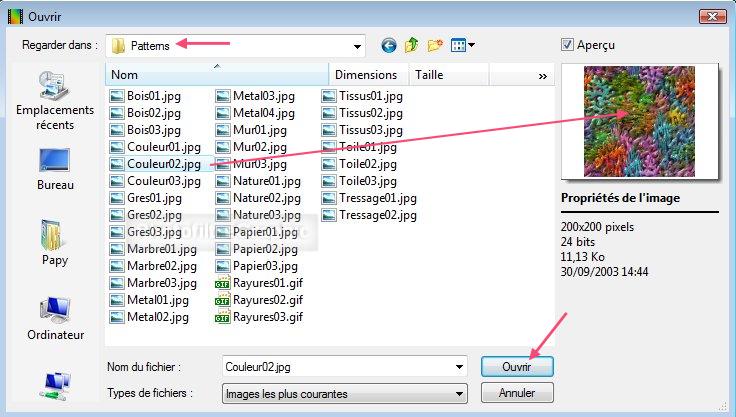Expand the Nom du fichier dropdown
The width and height of the screenshot is (736, 417).
pyautogui.click(x=459, y=367)
